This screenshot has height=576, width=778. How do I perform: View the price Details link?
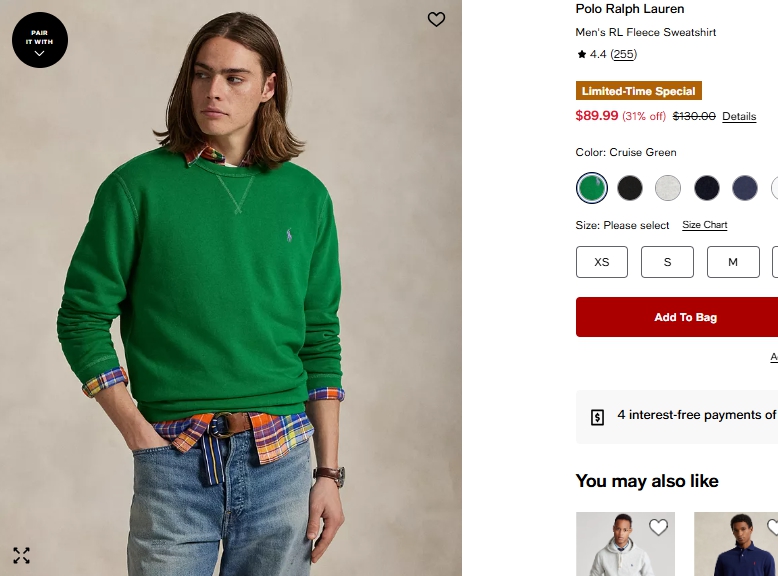(739, 117)
